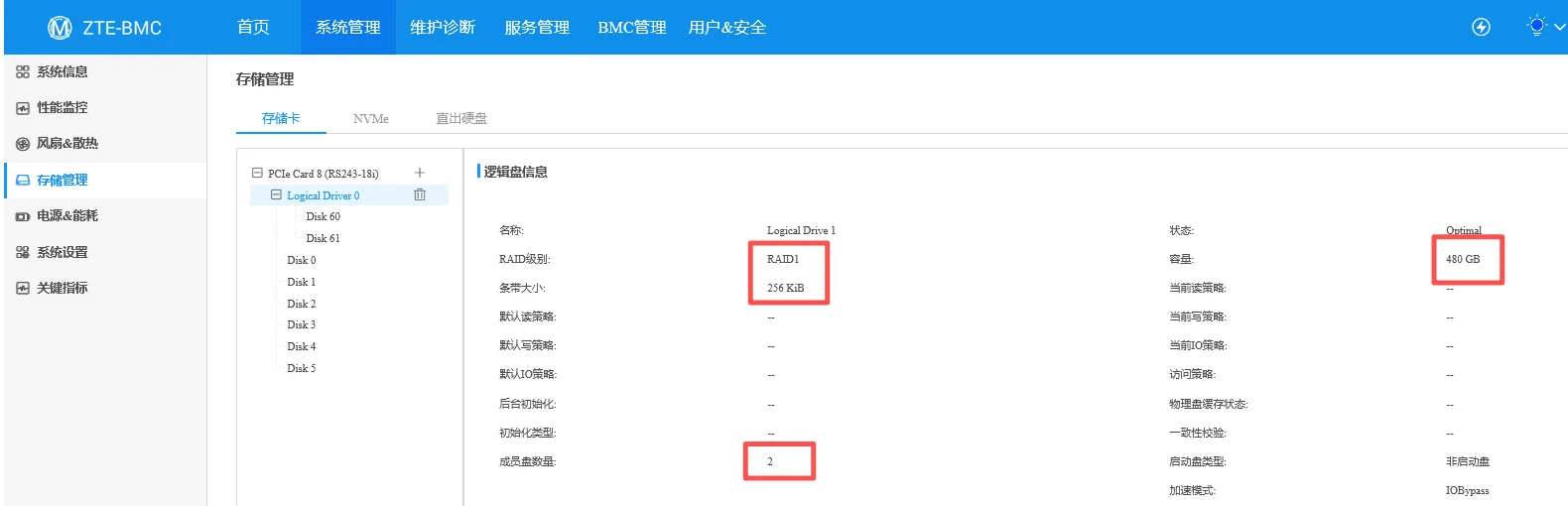The image size is (1568, 506).
Task: Select 系统管理 in top navigation
Action: (347, 27)
